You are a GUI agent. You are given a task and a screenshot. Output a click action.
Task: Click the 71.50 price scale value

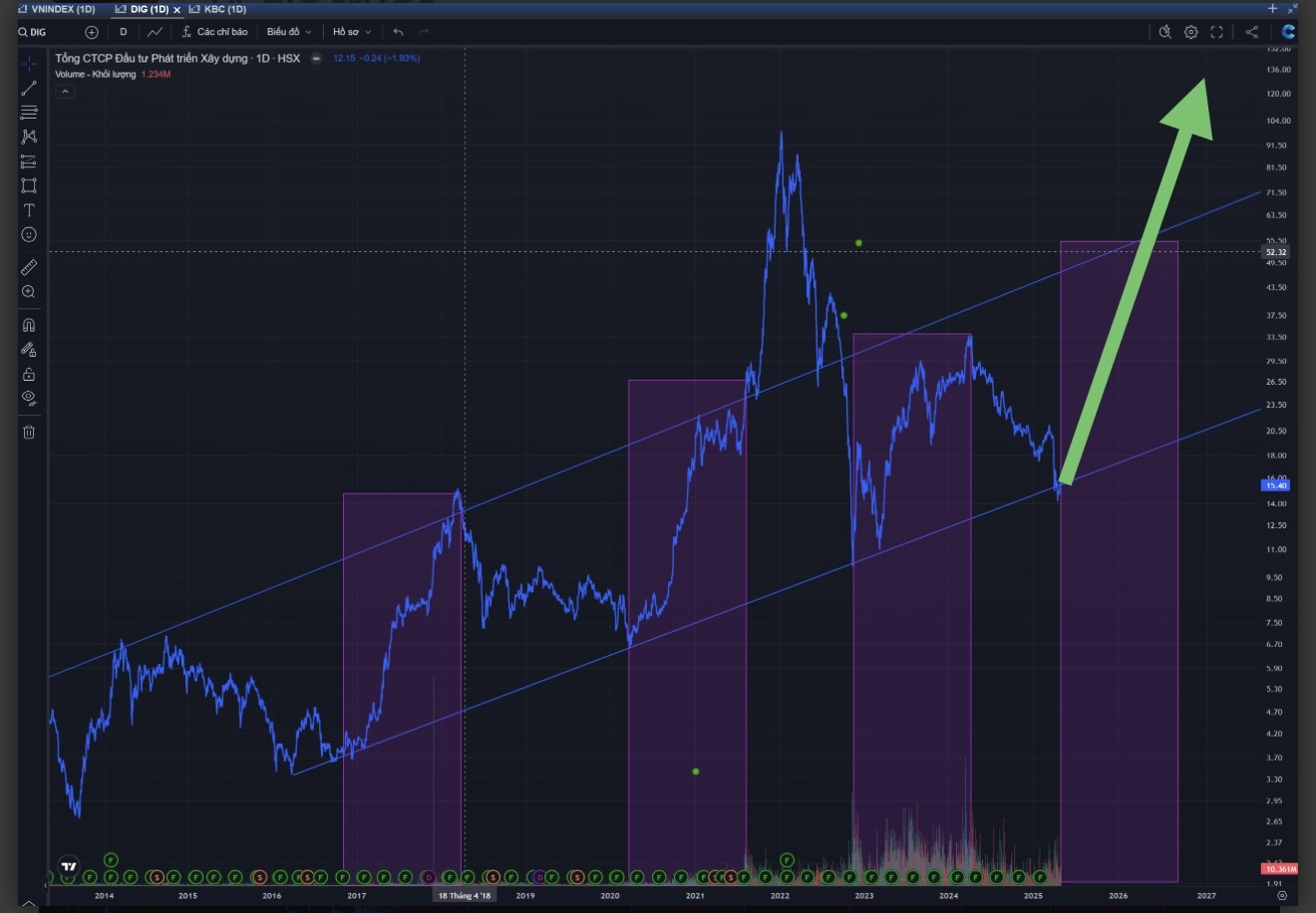coord(1276,192)
